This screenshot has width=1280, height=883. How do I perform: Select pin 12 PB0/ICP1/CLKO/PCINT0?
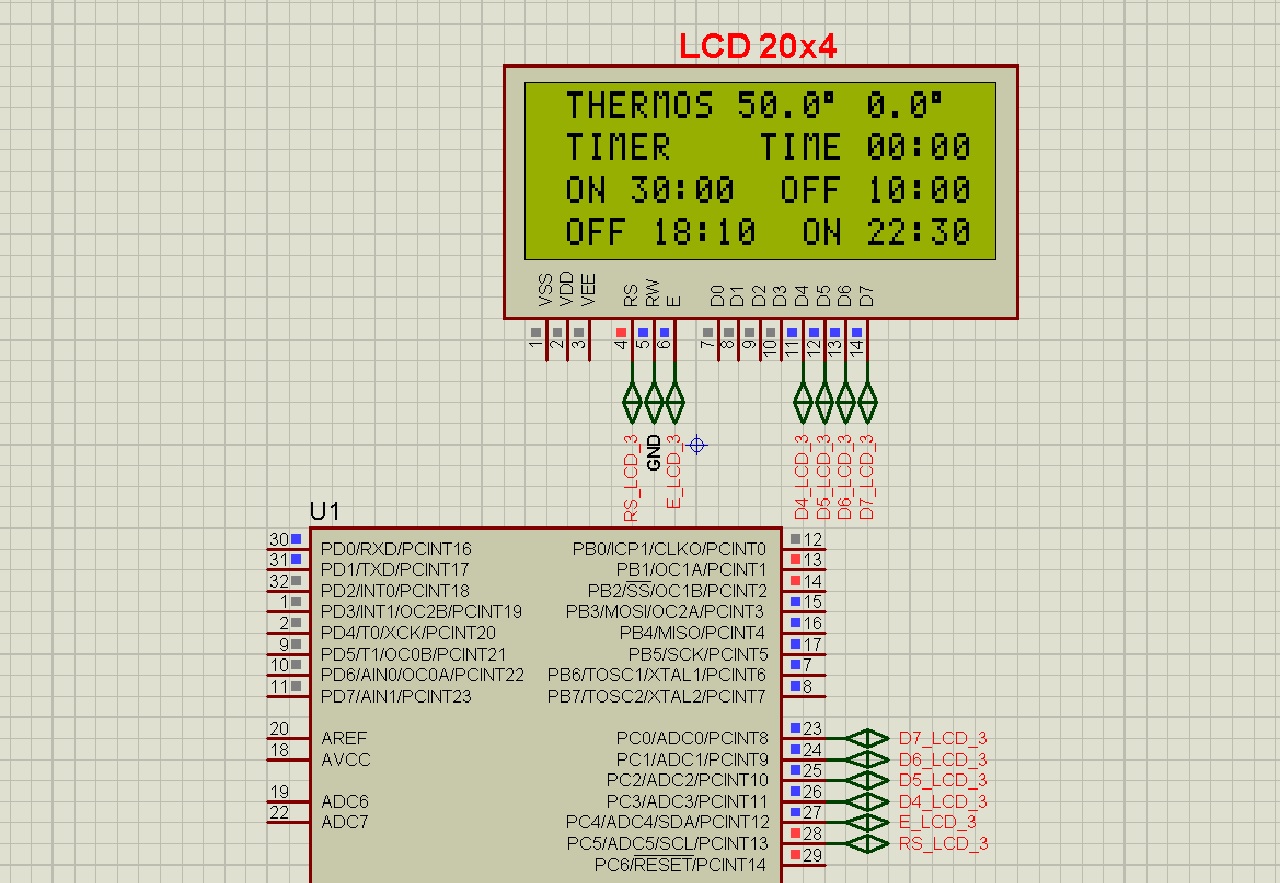(x=804, y=540)
